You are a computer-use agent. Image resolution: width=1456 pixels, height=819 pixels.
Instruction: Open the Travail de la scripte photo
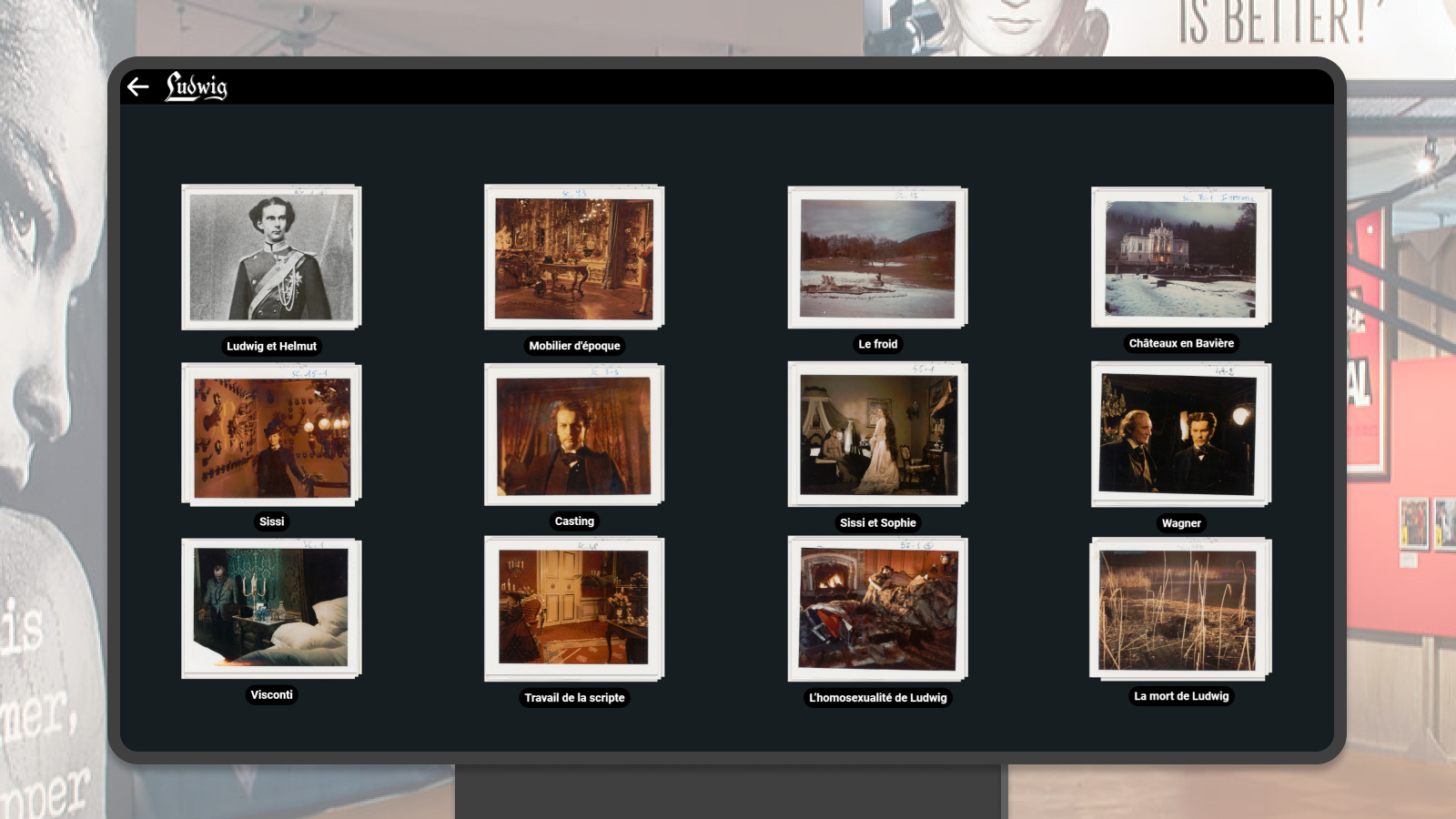pos(574,608)
